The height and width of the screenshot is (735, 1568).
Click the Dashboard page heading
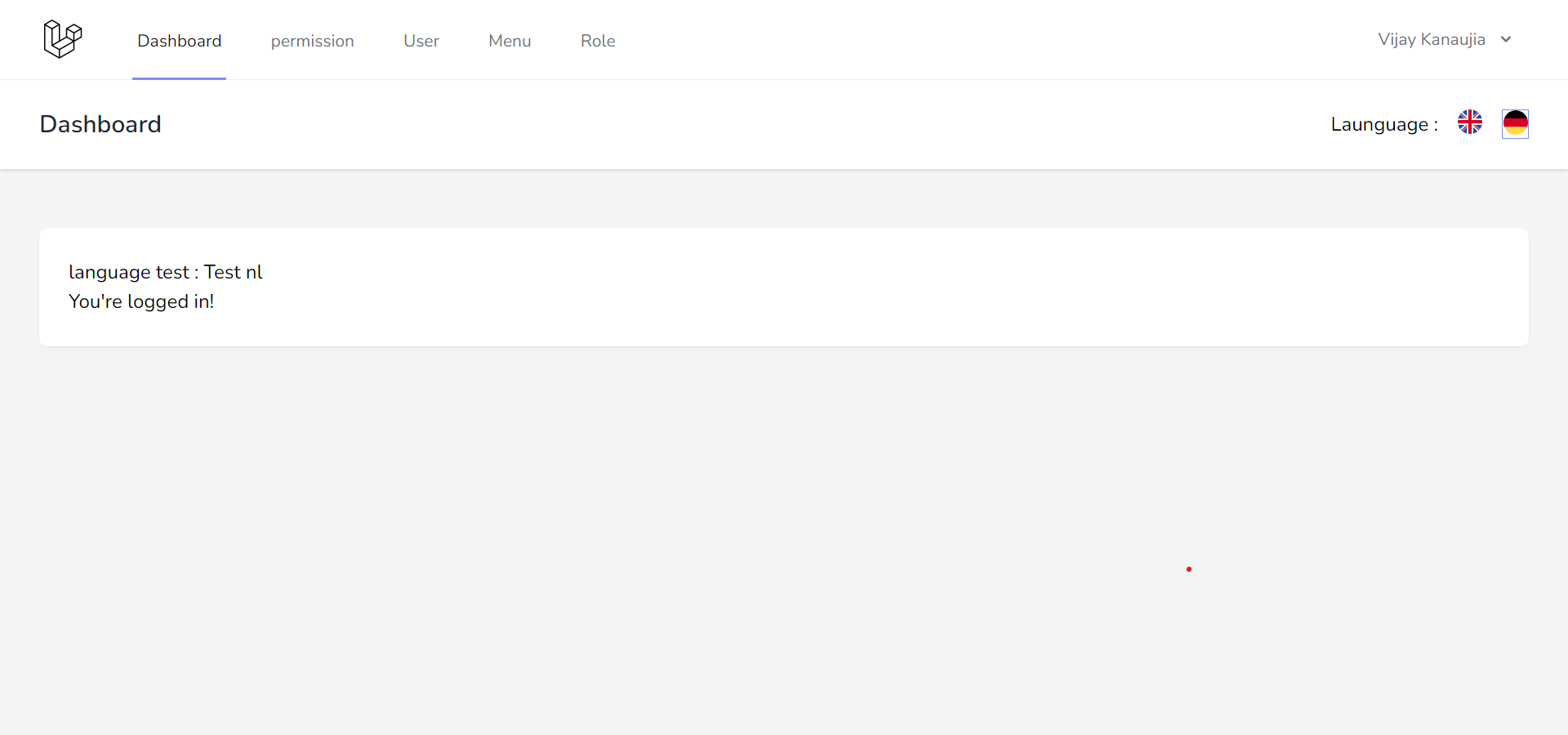[100, 124]
